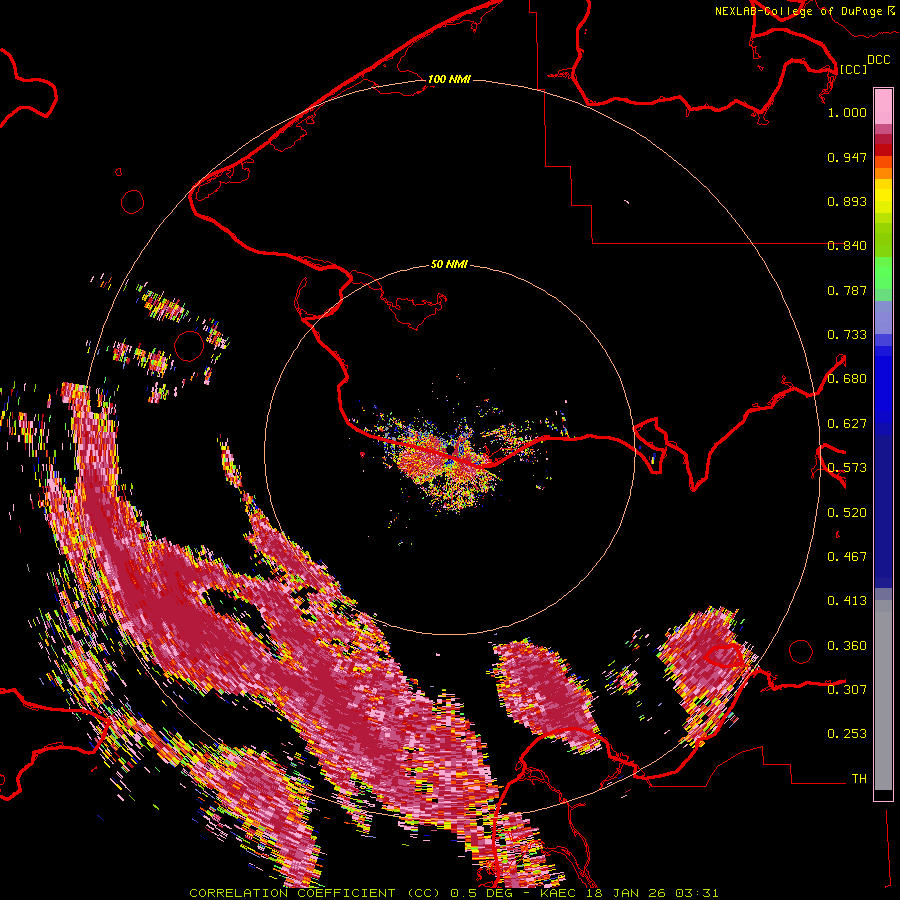Screen dimensions: 900x900
Task: Click the 0.573 scale value
Action: pos(847,468)
